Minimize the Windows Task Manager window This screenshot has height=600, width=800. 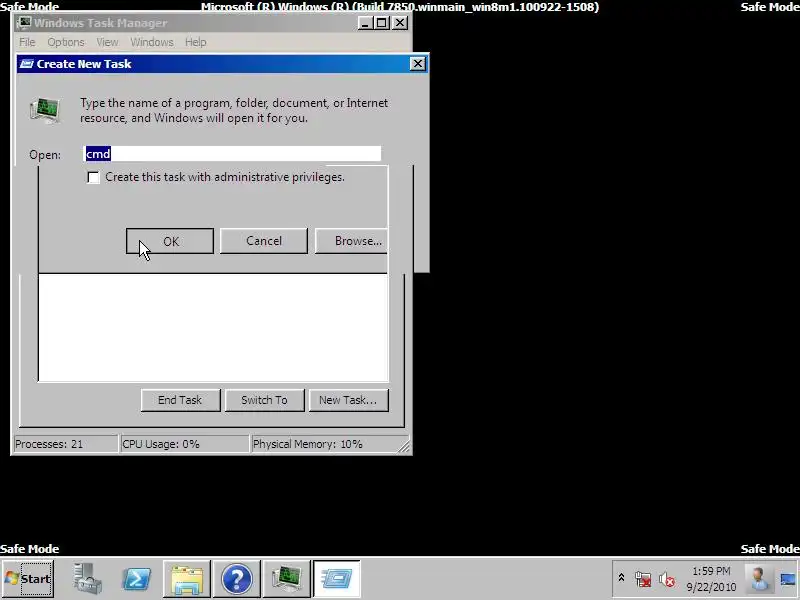[365, 23]
